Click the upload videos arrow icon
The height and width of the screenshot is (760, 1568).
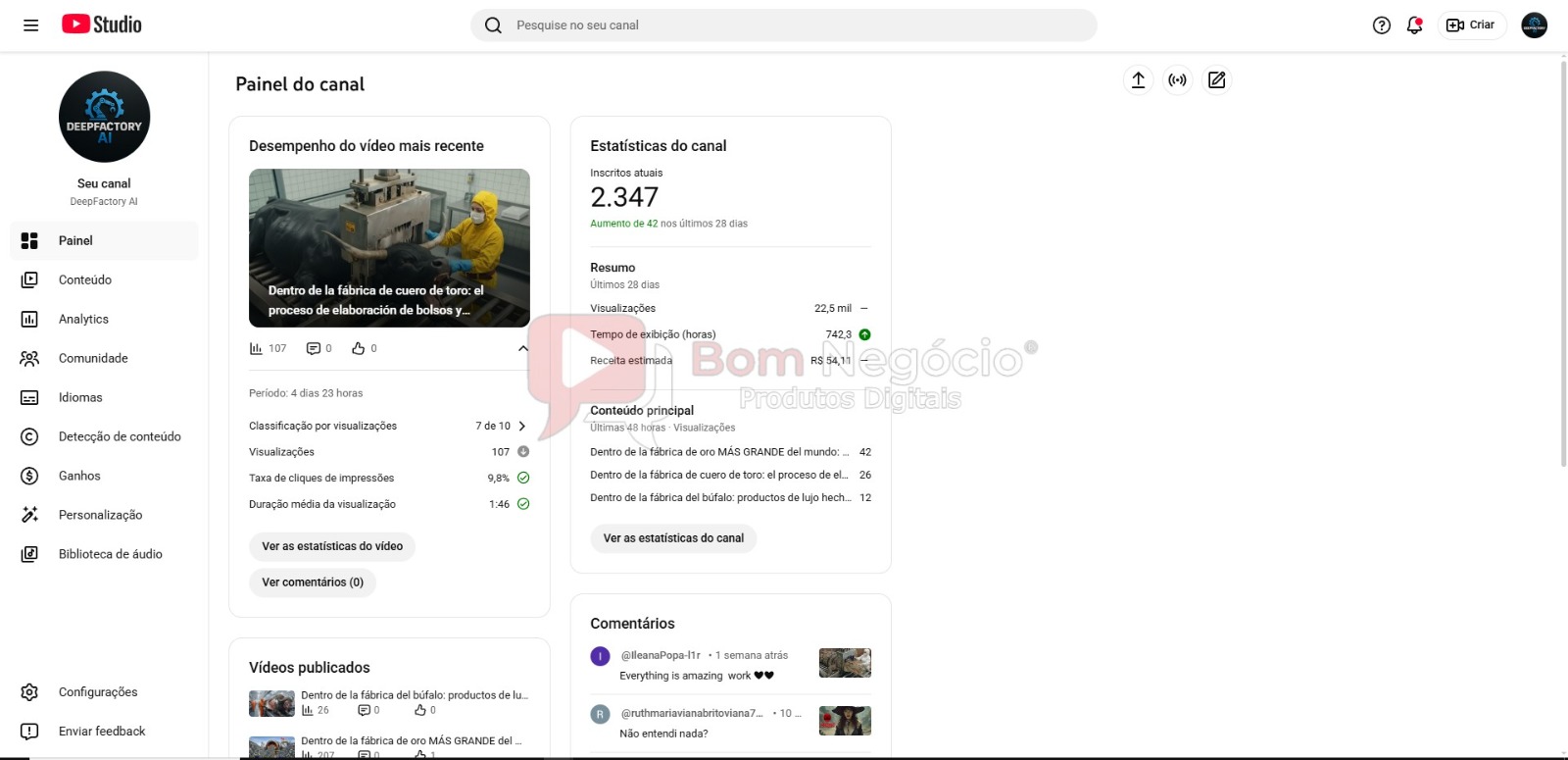1138,80
